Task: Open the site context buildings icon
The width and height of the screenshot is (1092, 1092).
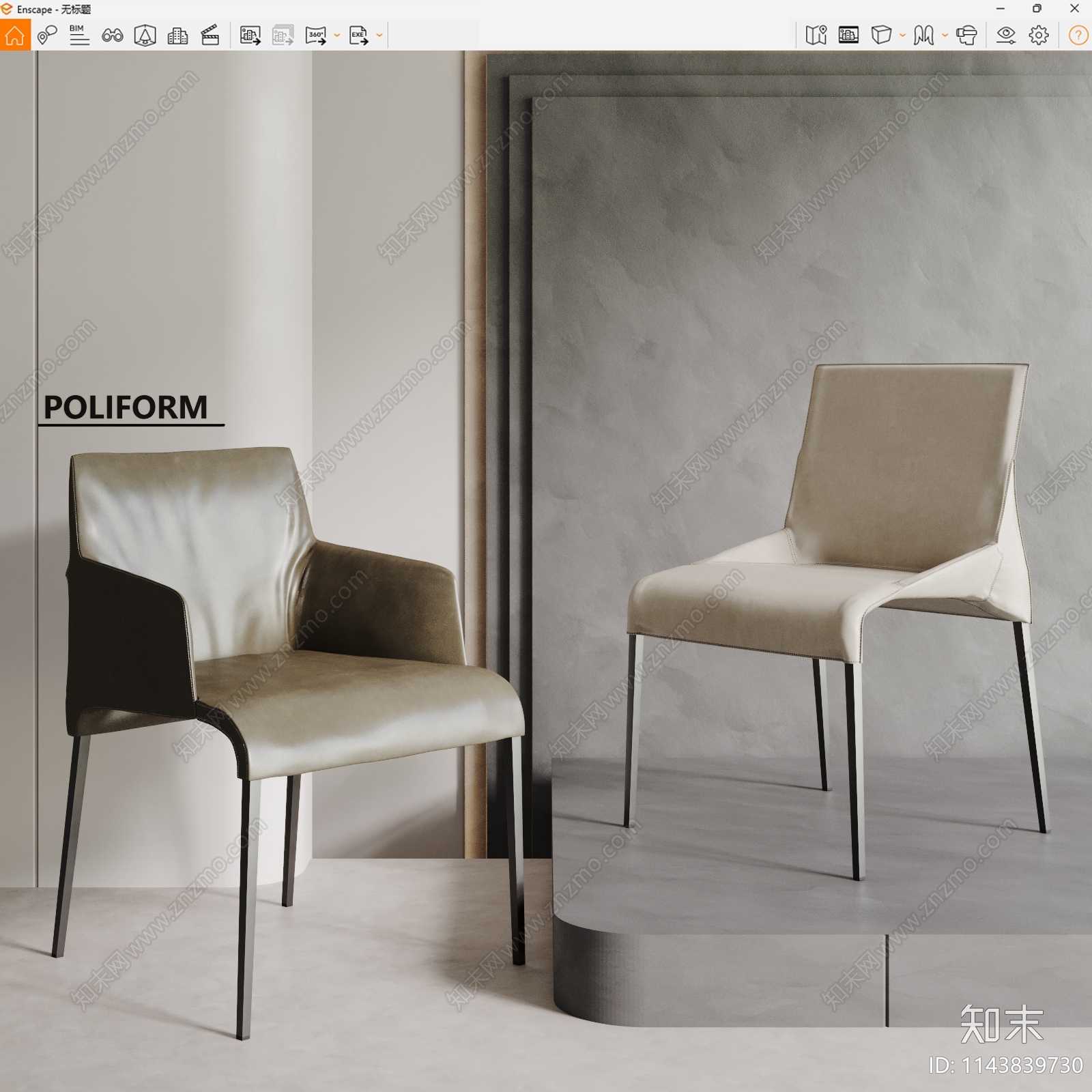Action: point(177,35)
